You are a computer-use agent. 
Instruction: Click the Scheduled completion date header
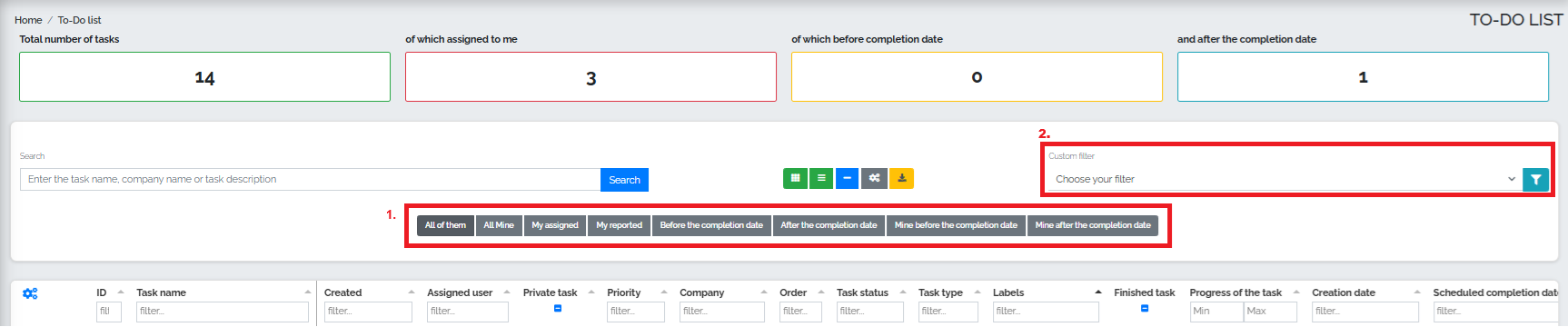click(x=1495, y=292)
